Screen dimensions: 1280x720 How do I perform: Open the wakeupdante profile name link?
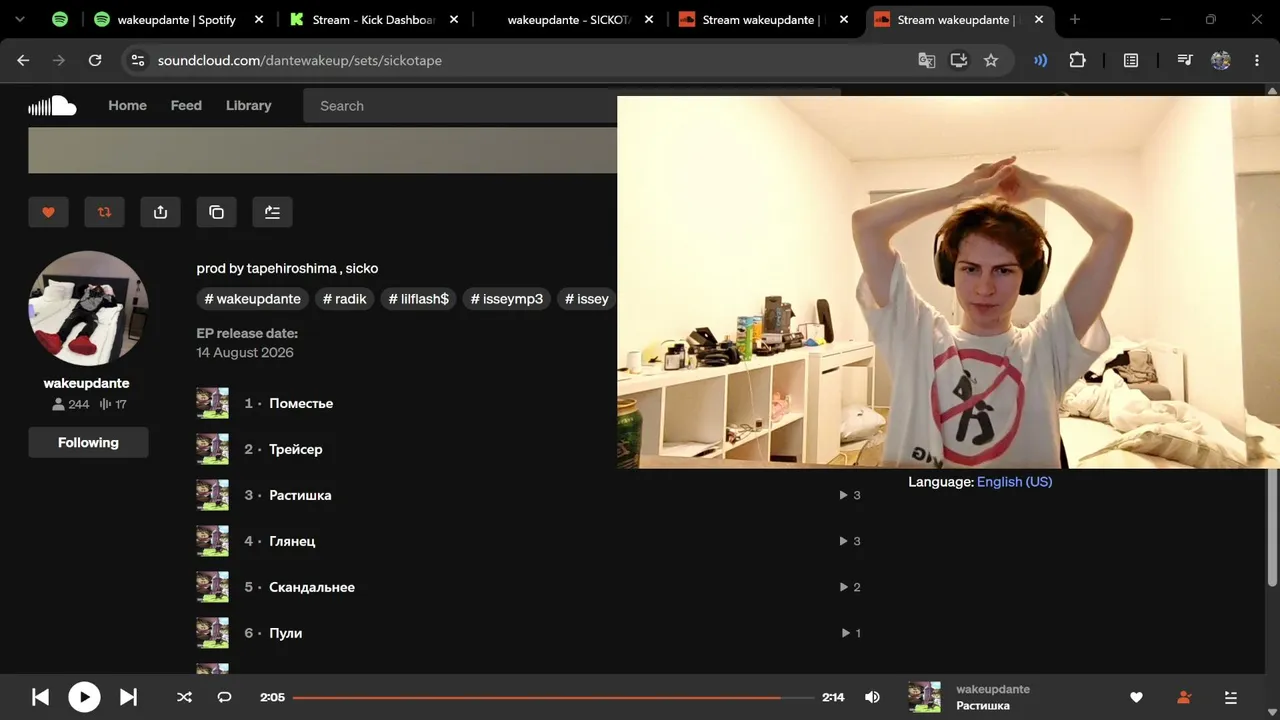pos(86,383)
